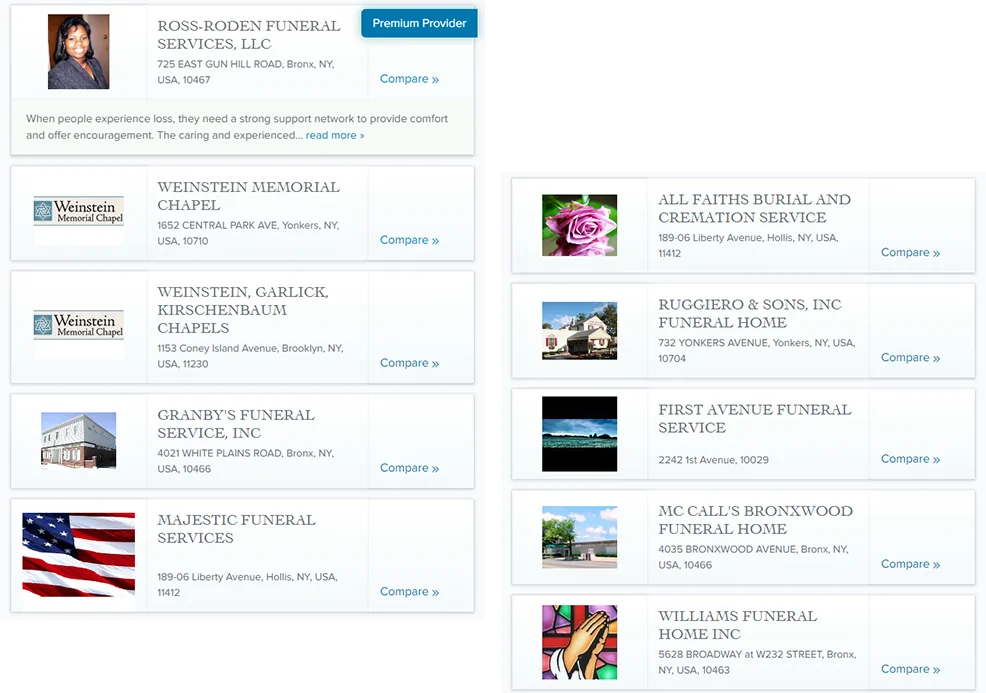
Task: Open Mc Call's Bronxwood Funeral Home title
Action: point(756,519)
